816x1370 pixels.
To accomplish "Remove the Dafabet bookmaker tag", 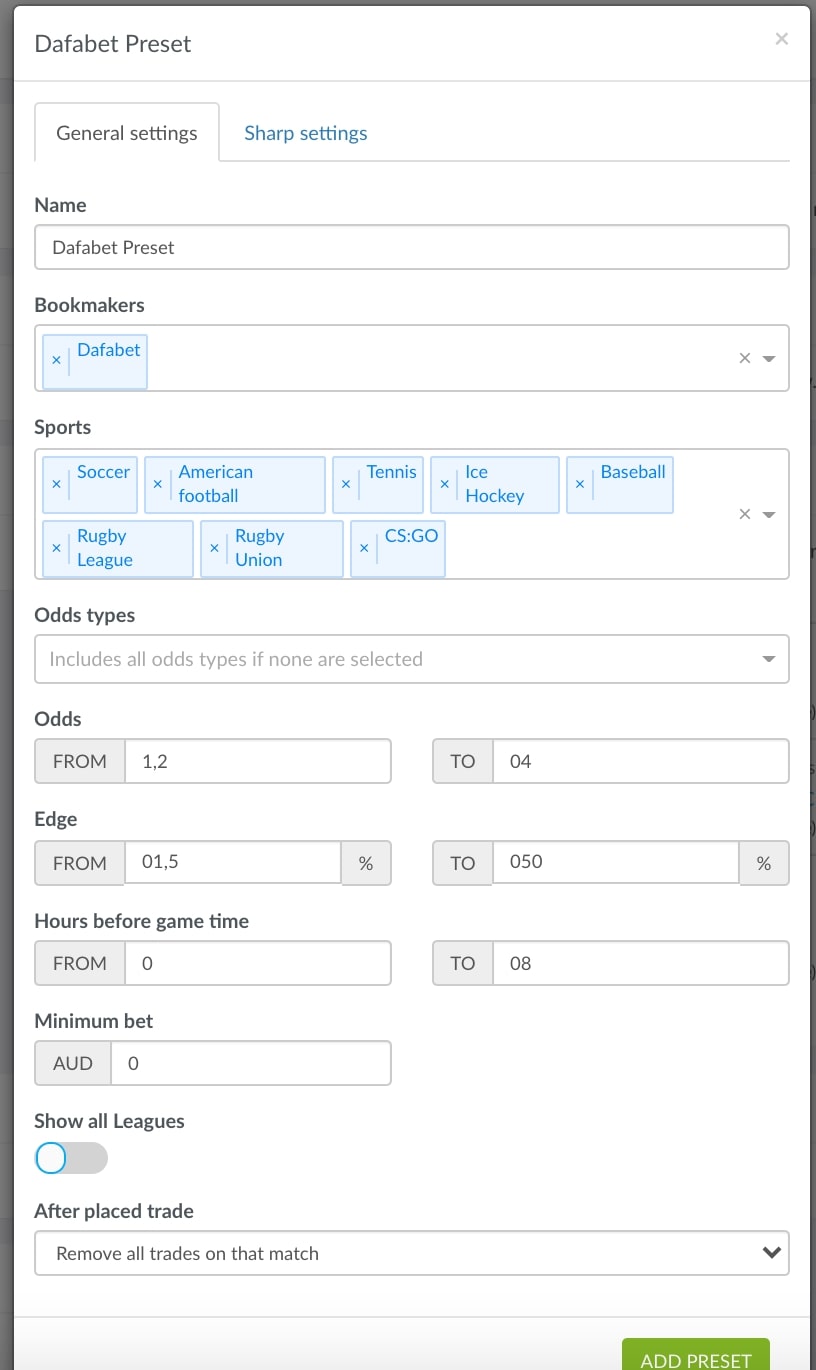I will (56, 360).
